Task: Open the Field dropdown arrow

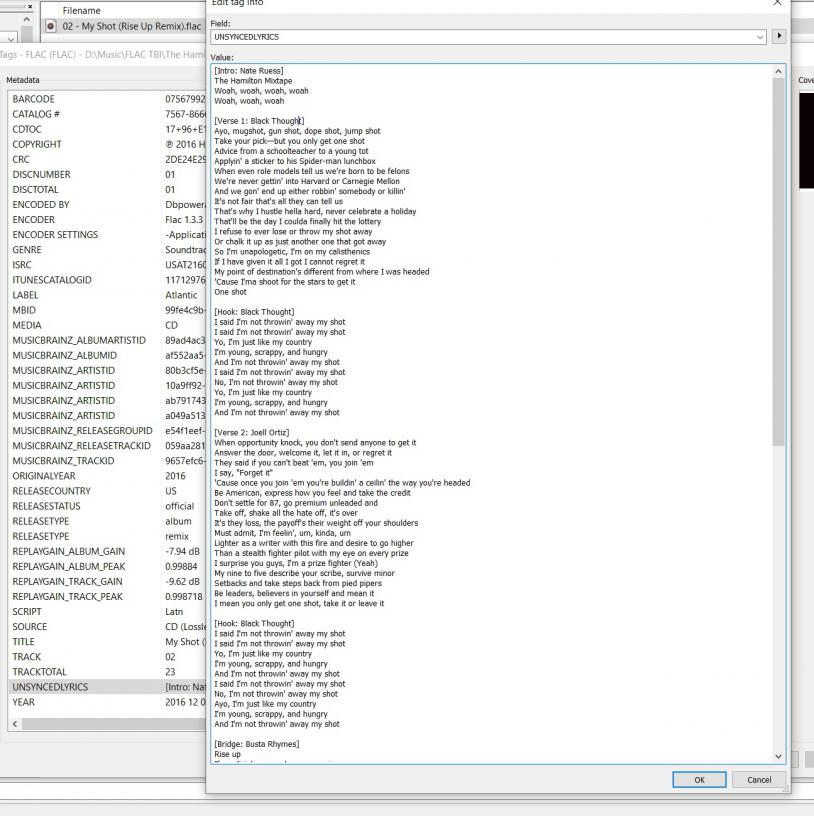Action: 761,37
